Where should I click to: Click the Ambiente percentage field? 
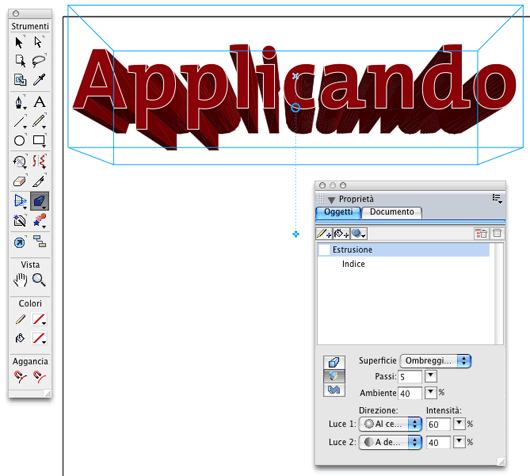click(410, 393)
